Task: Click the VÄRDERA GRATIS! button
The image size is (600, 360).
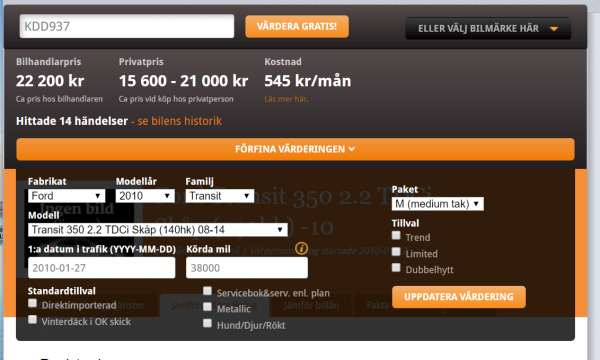Action: pyautogui.click(x=297, y=26)
